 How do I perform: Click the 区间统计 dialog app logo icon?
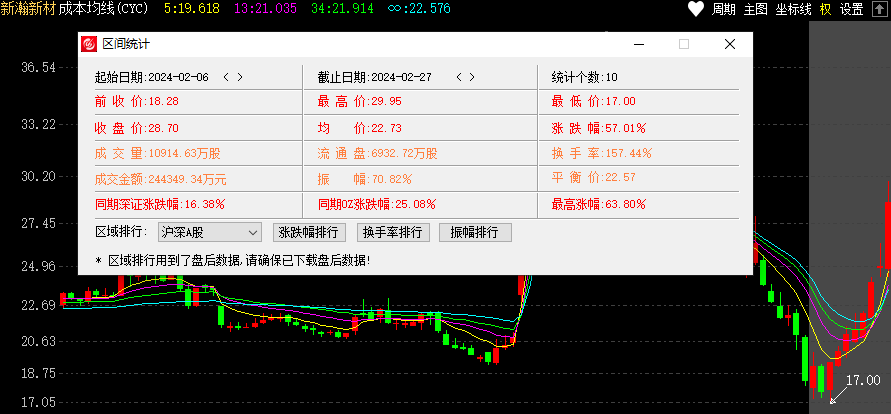coord(89,44)
